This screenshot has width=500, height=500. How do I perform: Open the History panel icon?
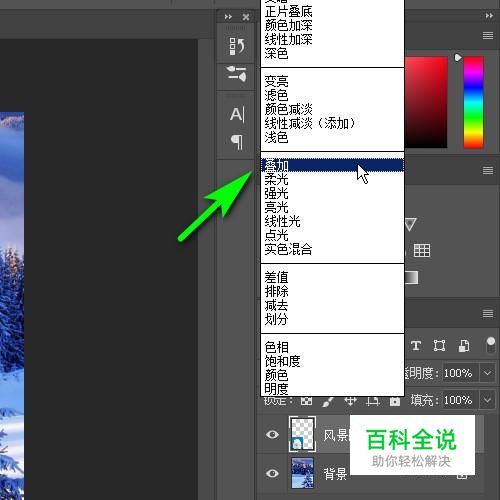(x=237, y=46)
